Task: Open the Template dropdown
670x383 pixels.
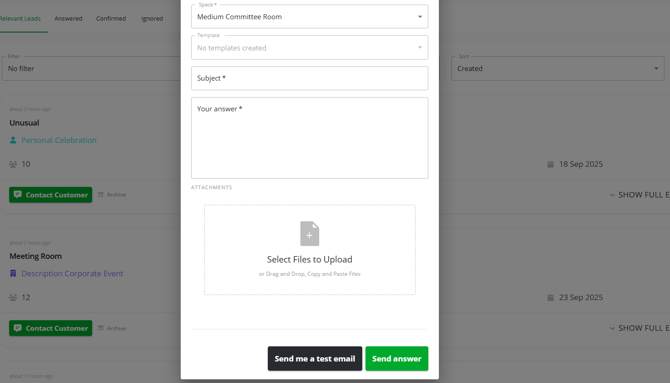Action: point(310,47)
